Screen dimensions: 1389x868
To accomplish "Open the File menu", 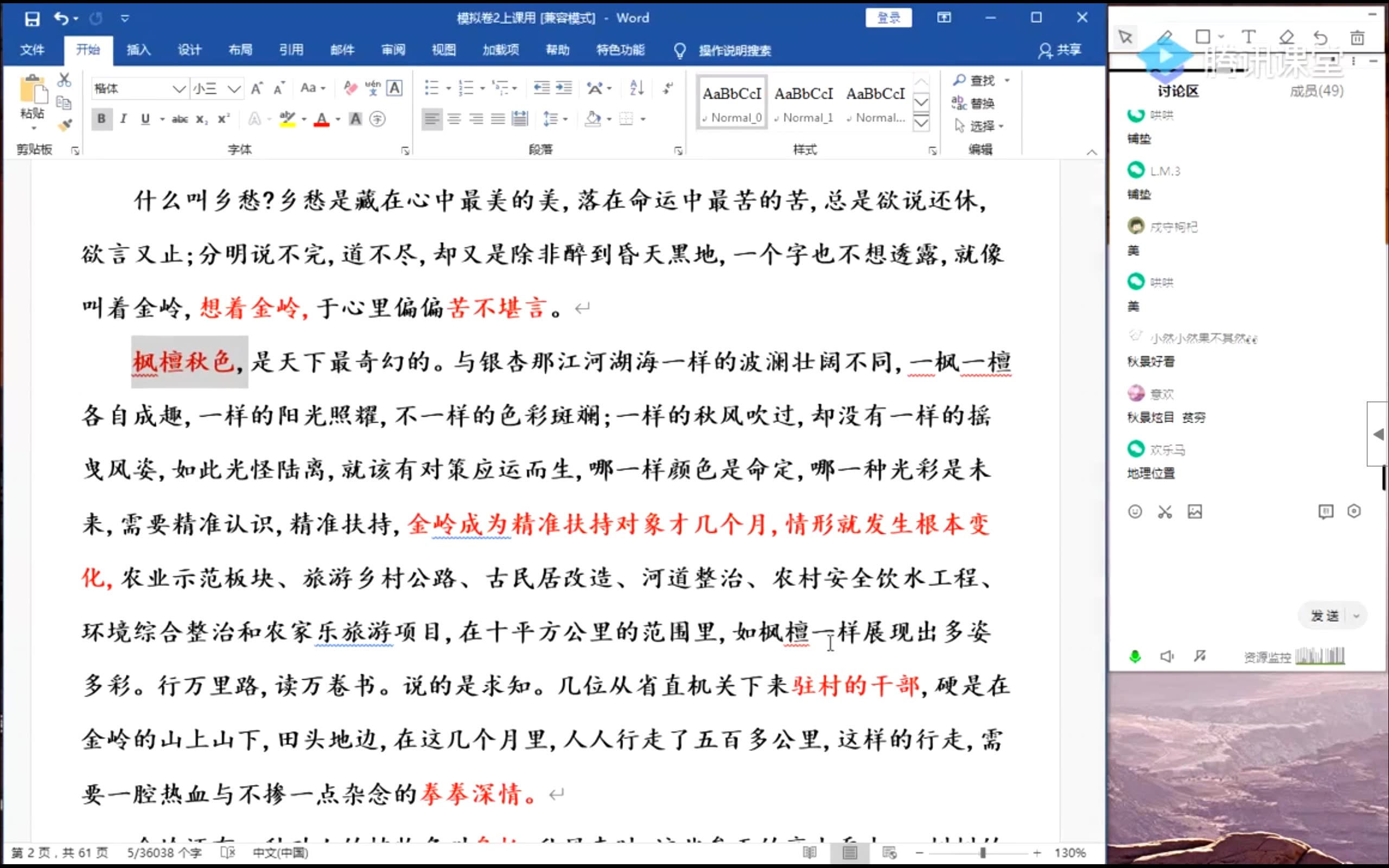I will pyautogui.click(x=32, y=50).
